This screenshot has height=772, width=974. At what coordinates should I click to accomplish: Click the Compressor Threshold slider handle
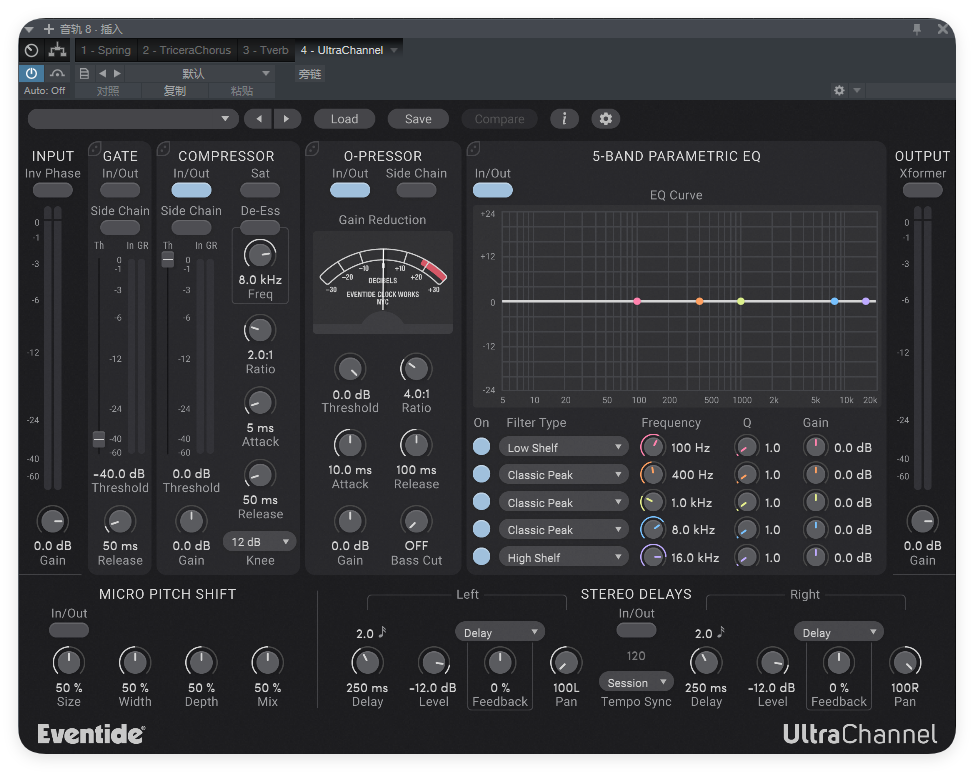[x=168, y=259]
